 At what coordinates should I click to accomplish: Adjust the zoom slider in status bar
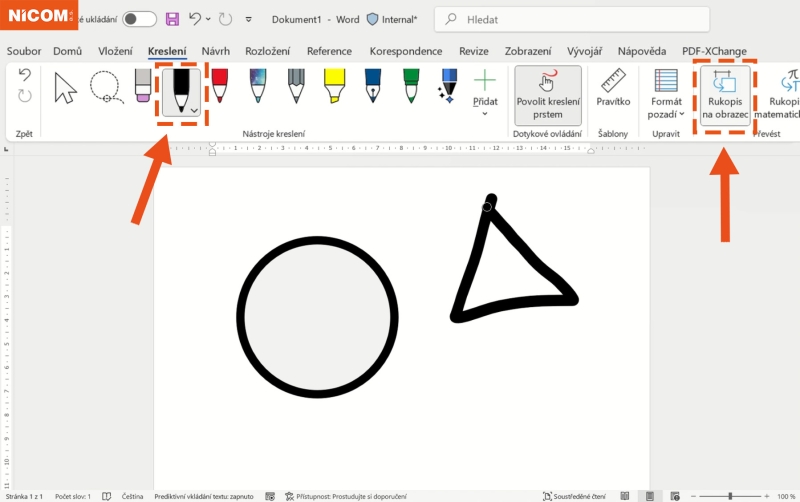point(733,496)
